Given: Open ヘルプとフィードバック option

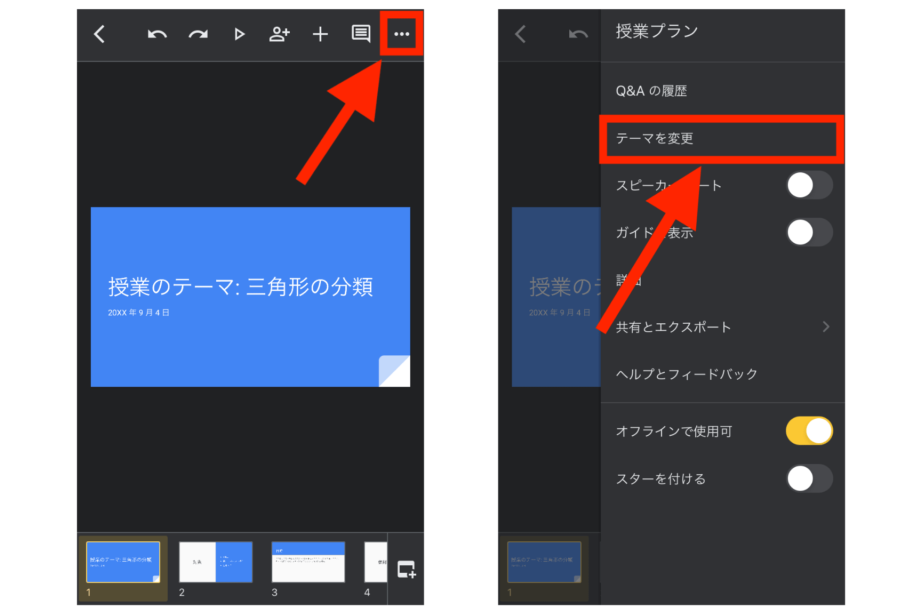Looking at the screenshot, I should (687, 374).
